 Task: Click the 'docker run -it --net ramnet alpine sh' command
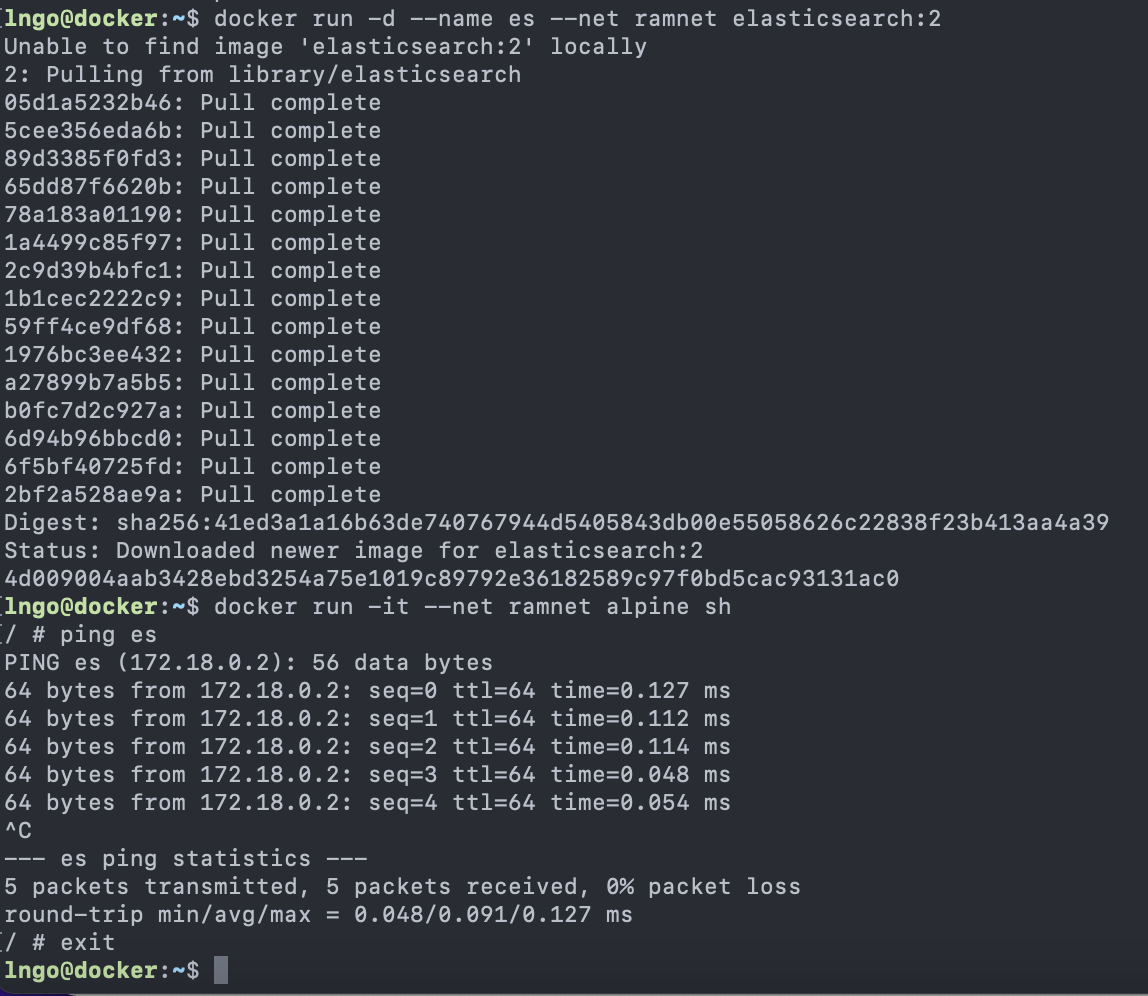pyautogui.click(x=472, y=606)
